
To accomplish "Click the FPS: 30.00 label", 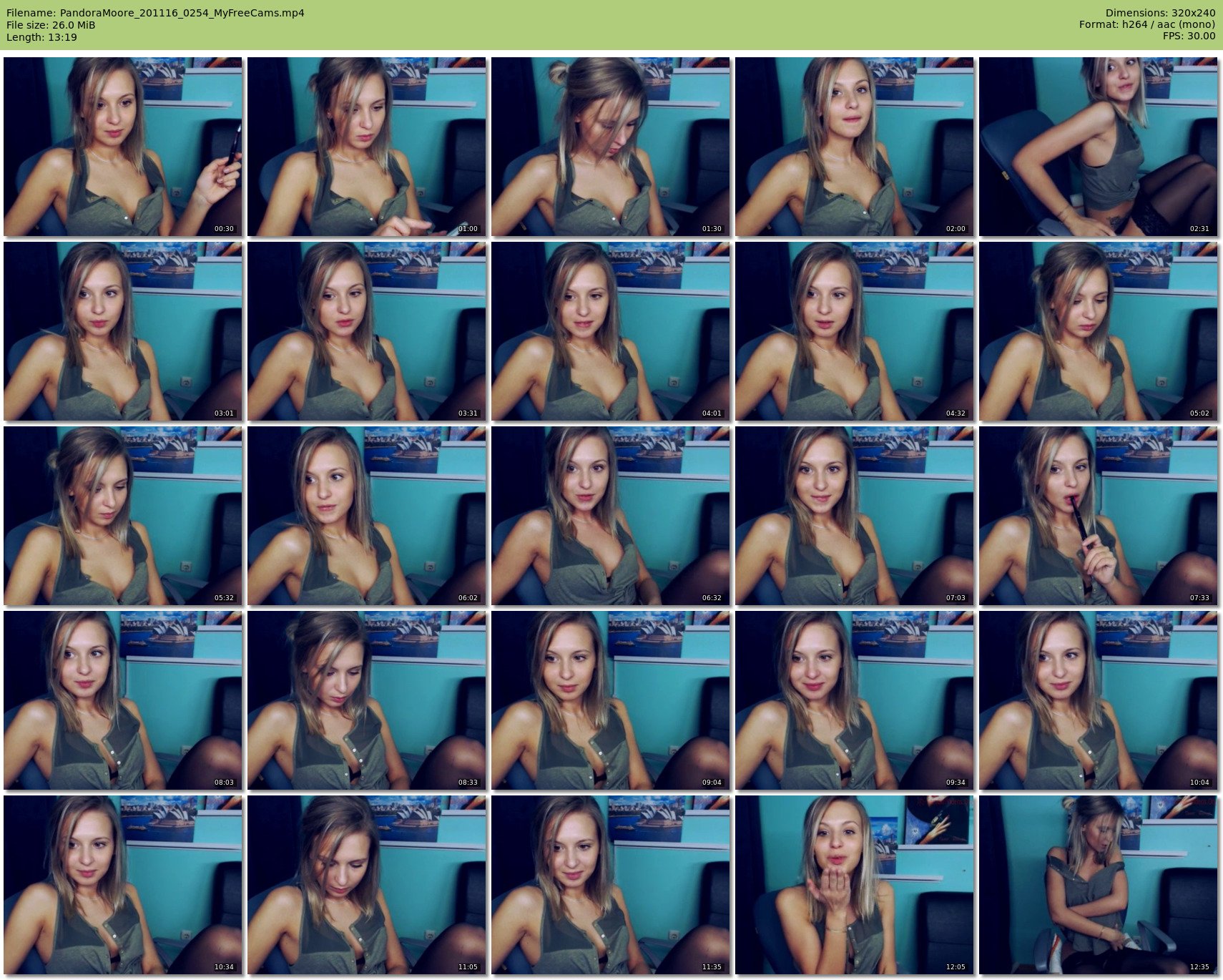I will click(1189, 36).
